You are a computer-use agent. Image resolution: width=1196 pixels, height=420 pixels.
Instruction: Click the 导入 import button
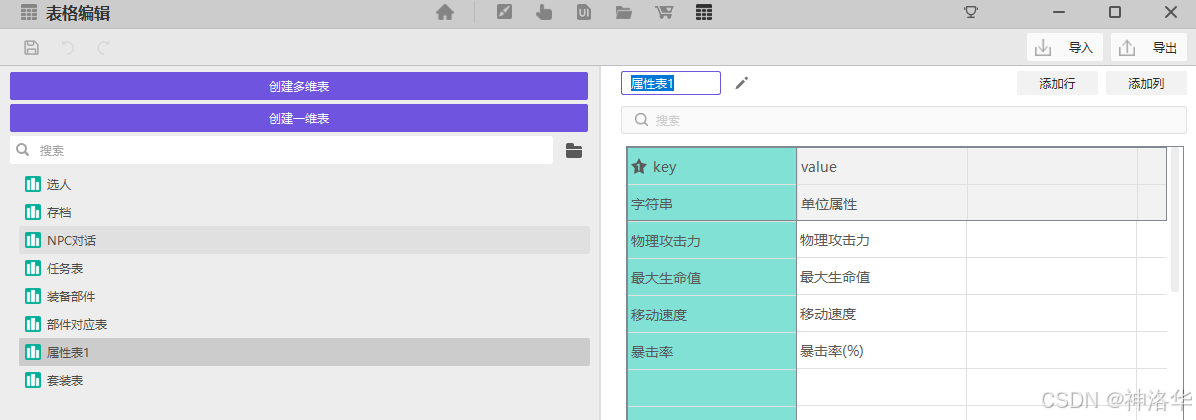[x=1065, y=48]
